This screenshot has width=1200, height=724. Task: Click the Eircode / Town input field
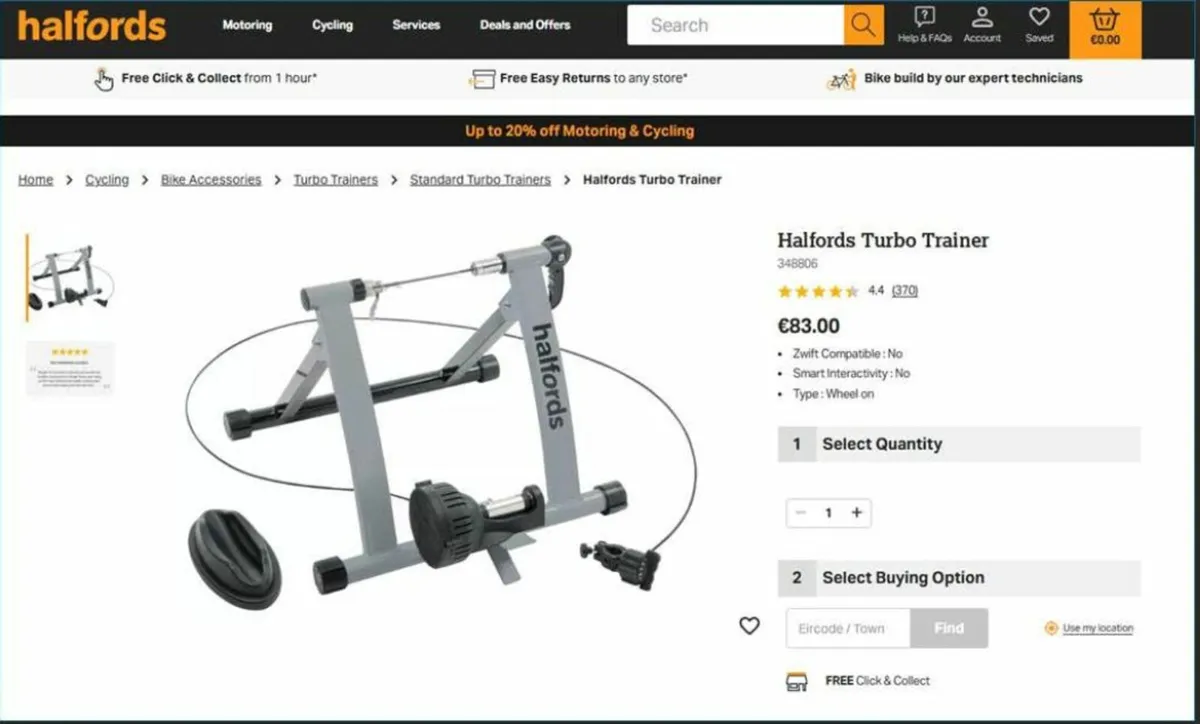[848, 628]
